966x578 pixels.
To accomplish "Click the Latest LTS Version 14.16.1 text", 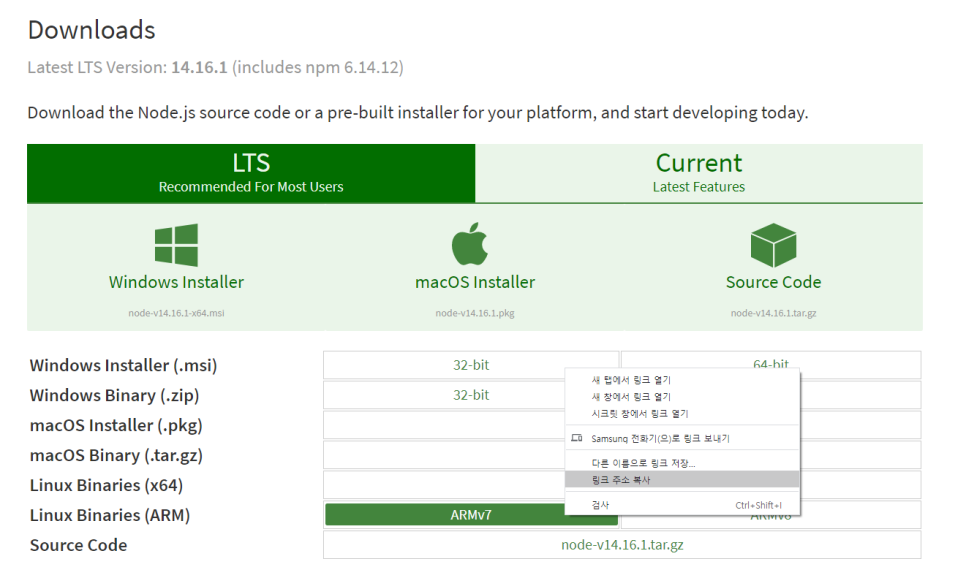I will click(215, 67).
